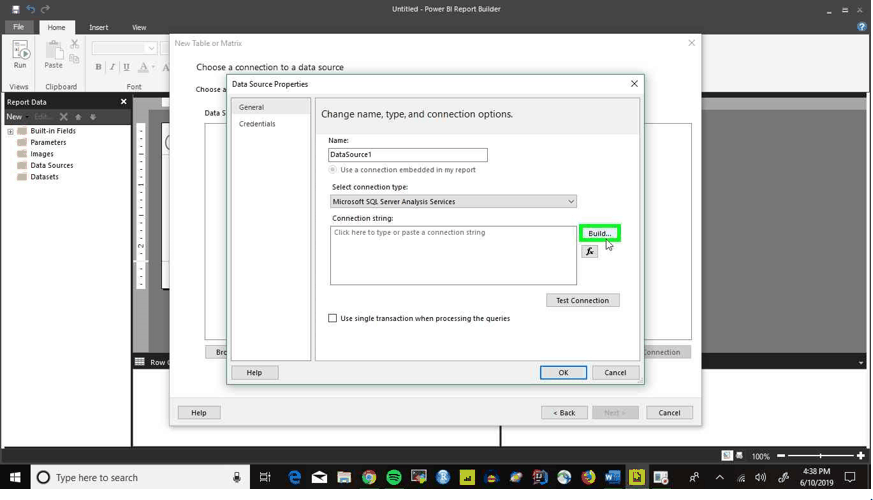Image resolution: width=873 pixels, height=500 pixels.
Task: Check Use single transaction when processing queries
Action: [332, 318]
